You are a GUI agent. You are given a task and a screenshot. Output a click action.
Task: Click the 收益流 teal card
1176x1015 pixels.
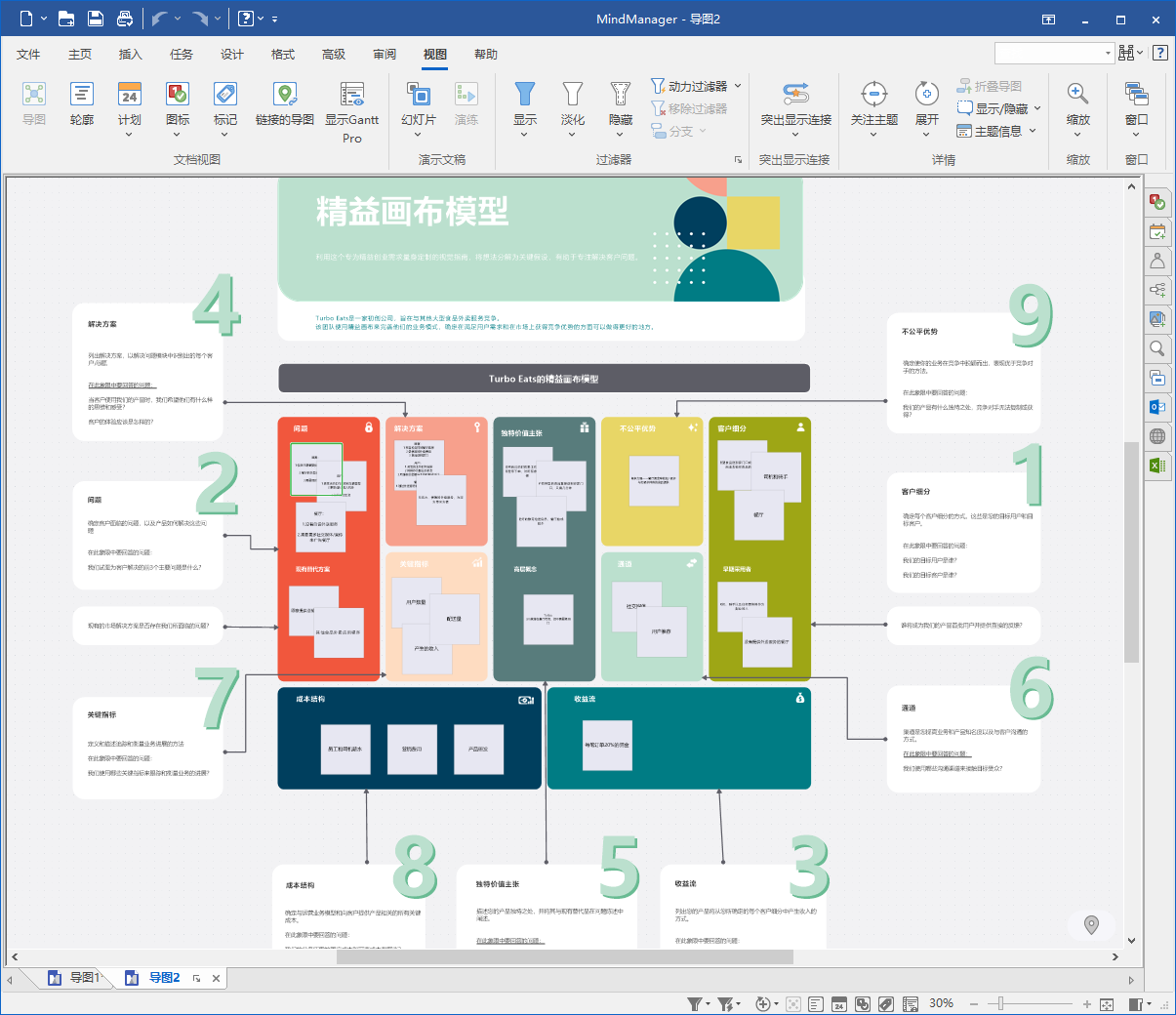point(679,738)
